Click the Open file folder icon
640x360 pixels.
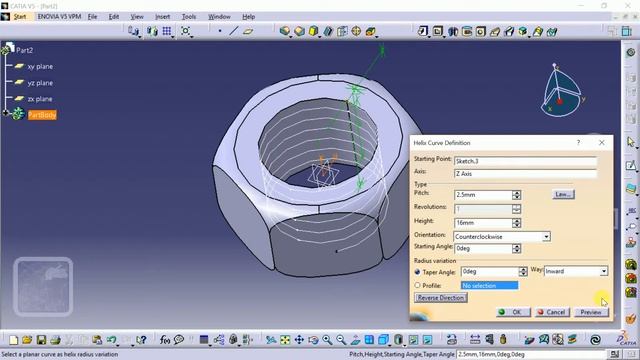[27, 340]
